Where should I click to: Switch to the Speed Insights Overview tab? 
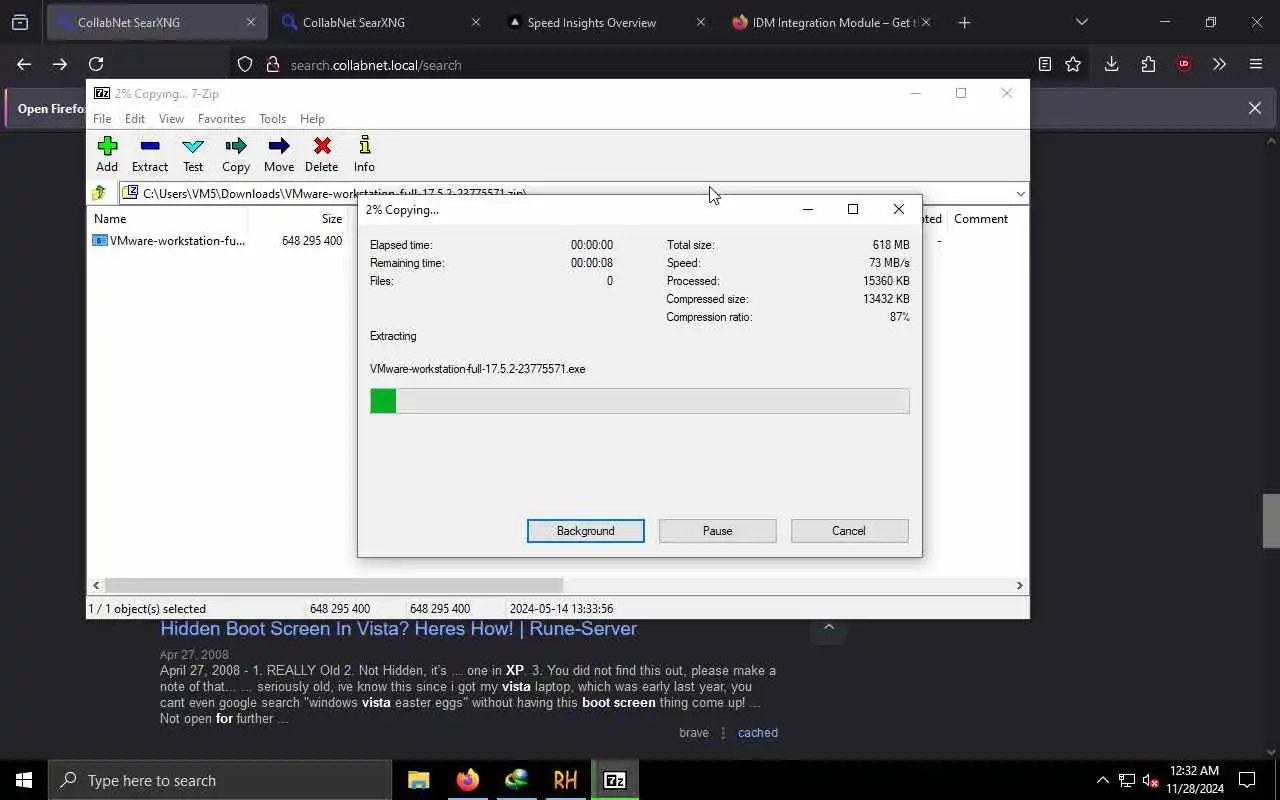(607, 22)
